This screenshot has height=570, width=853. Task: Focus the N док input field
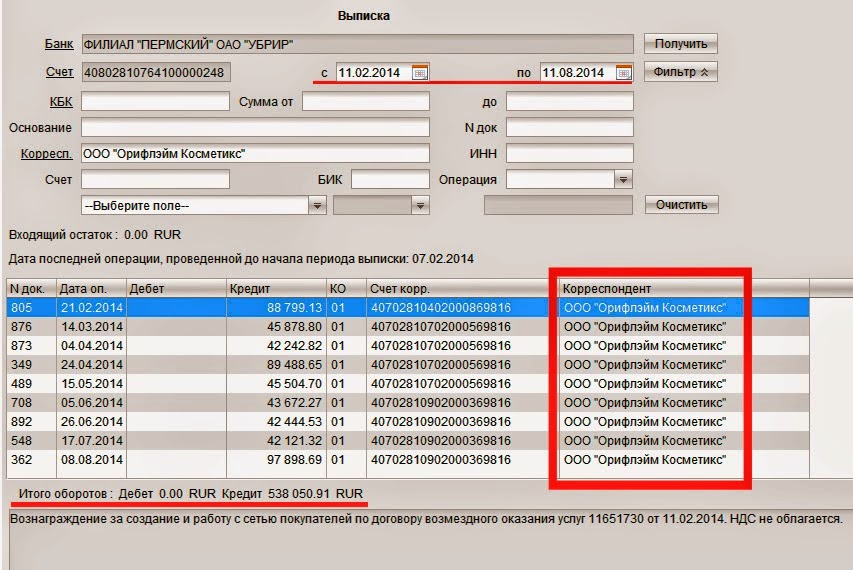click(x=570, y=127)
